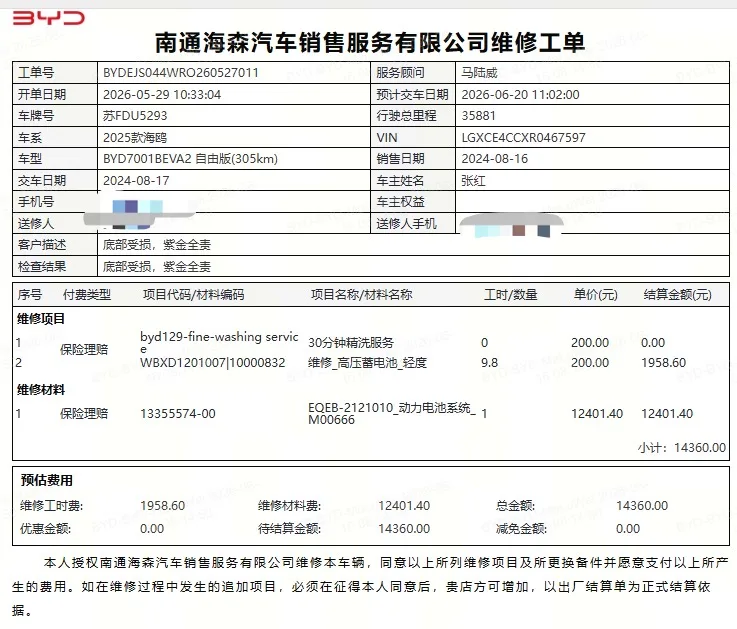This screenshot has width=737, height=629.
Task: Select work order number BYDEJS044WRO260527011
Action: coord(180,73)
